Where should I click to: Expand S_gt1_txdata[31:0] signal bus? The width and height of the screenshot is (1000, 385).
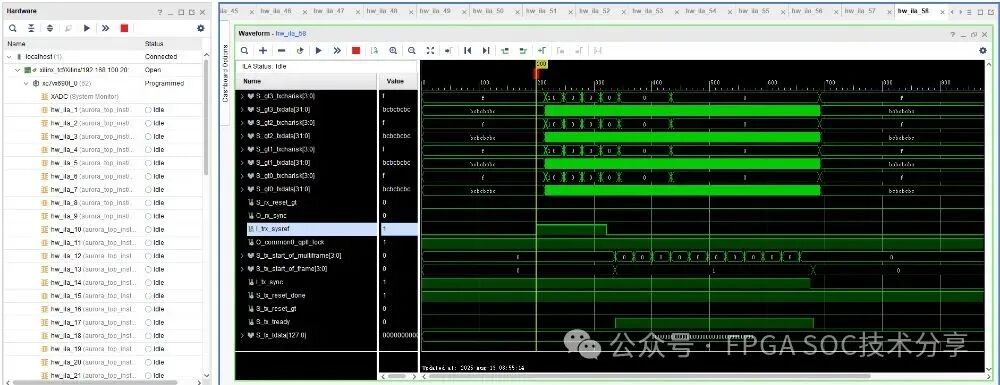[242, 163]
